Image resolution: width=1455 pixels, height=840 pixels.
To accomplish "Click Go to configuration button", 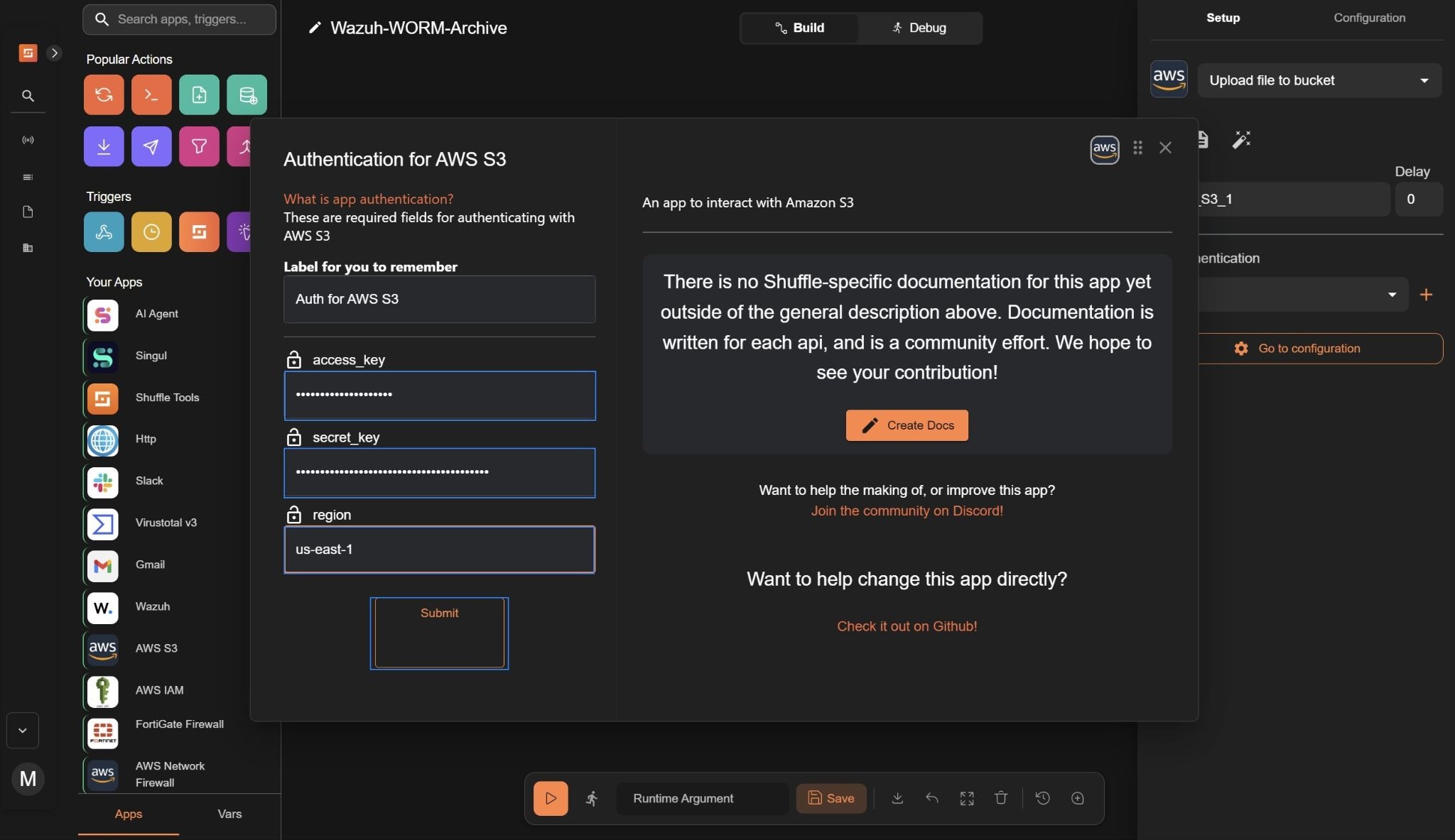I will [1319, 349].
